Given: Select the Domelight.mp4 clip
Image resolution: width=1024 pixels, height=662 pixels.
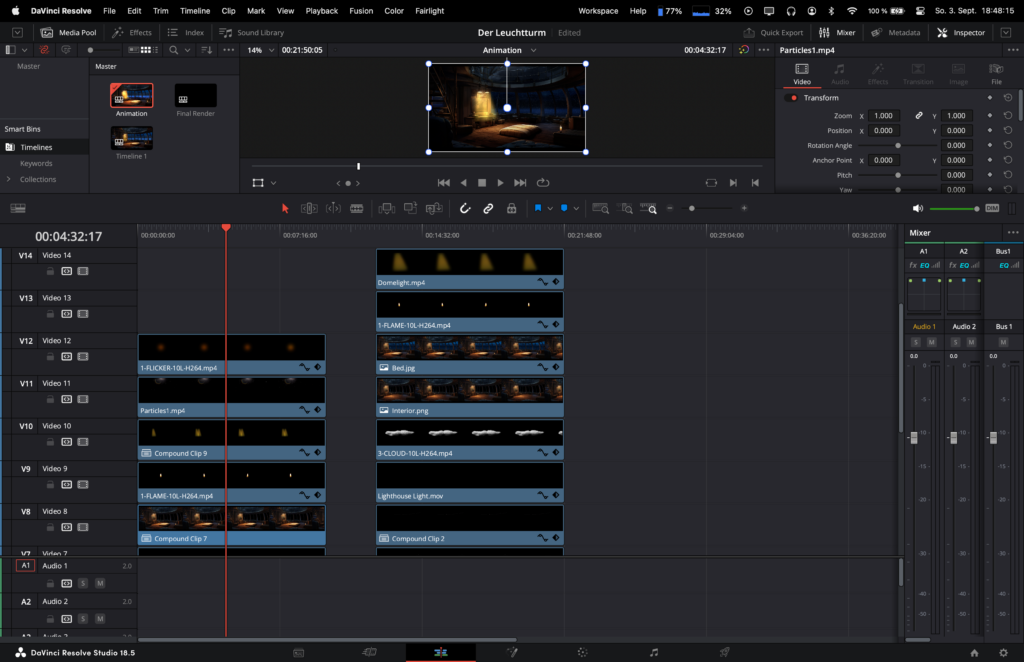Looking at the screenshot, I should [x=470, y=269].
